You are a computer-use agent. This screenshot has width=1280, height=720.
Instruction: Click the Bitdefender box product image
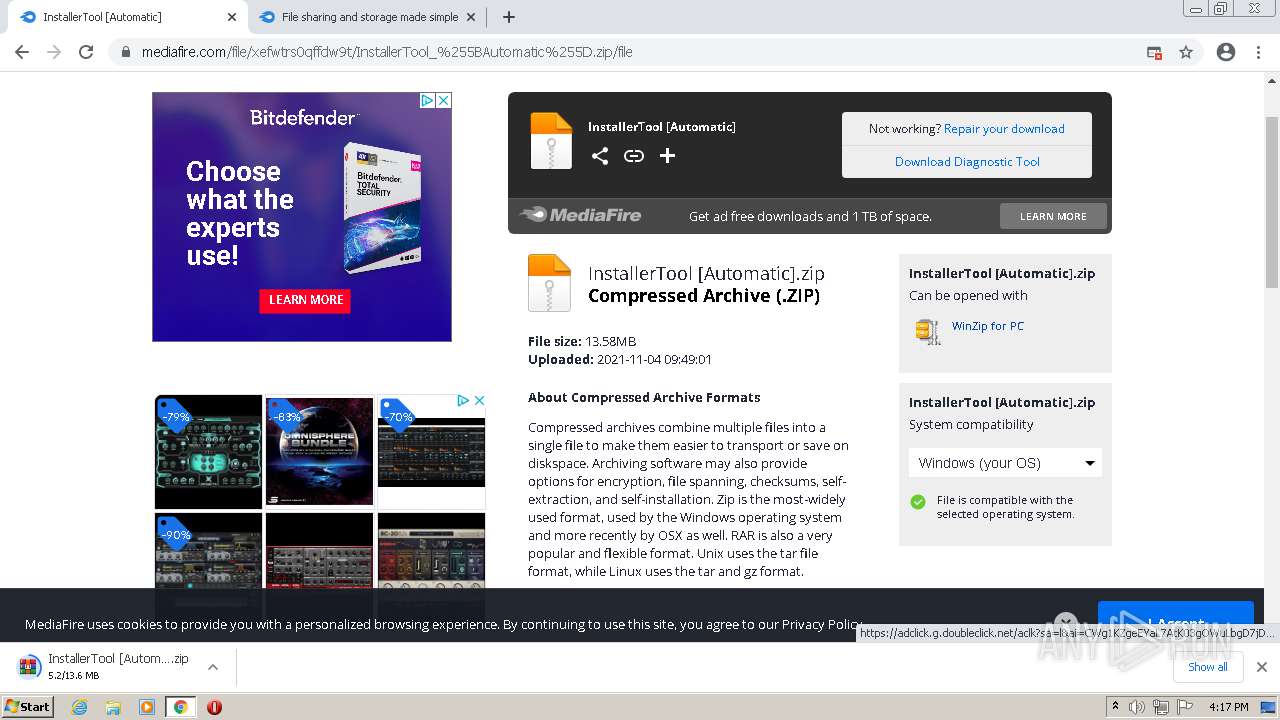click(x=383, y=207)
